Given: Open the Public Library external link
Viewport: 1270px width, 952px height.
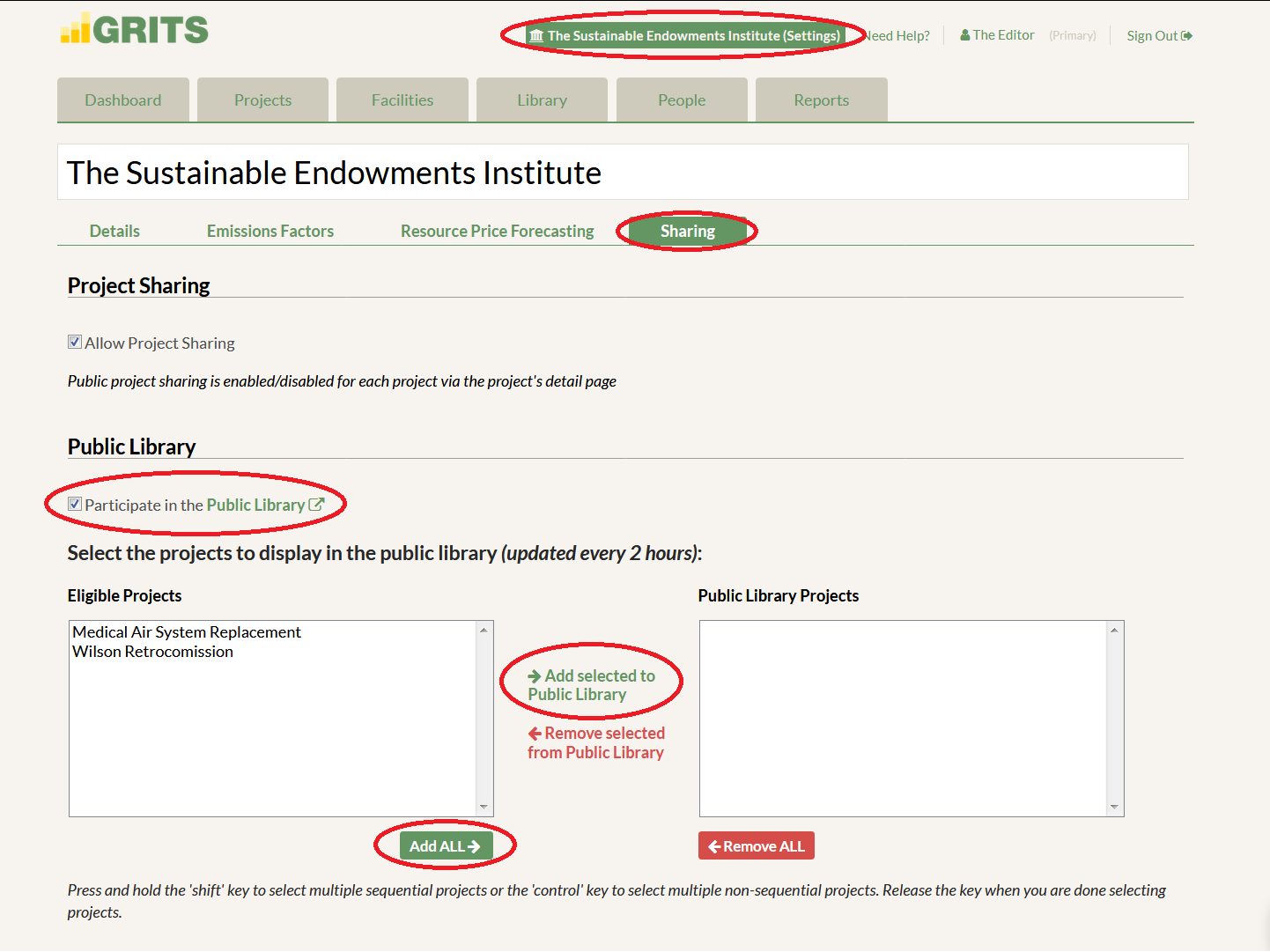Looking at the screenshot, I should pyautogui.click(x=265, y=505).
